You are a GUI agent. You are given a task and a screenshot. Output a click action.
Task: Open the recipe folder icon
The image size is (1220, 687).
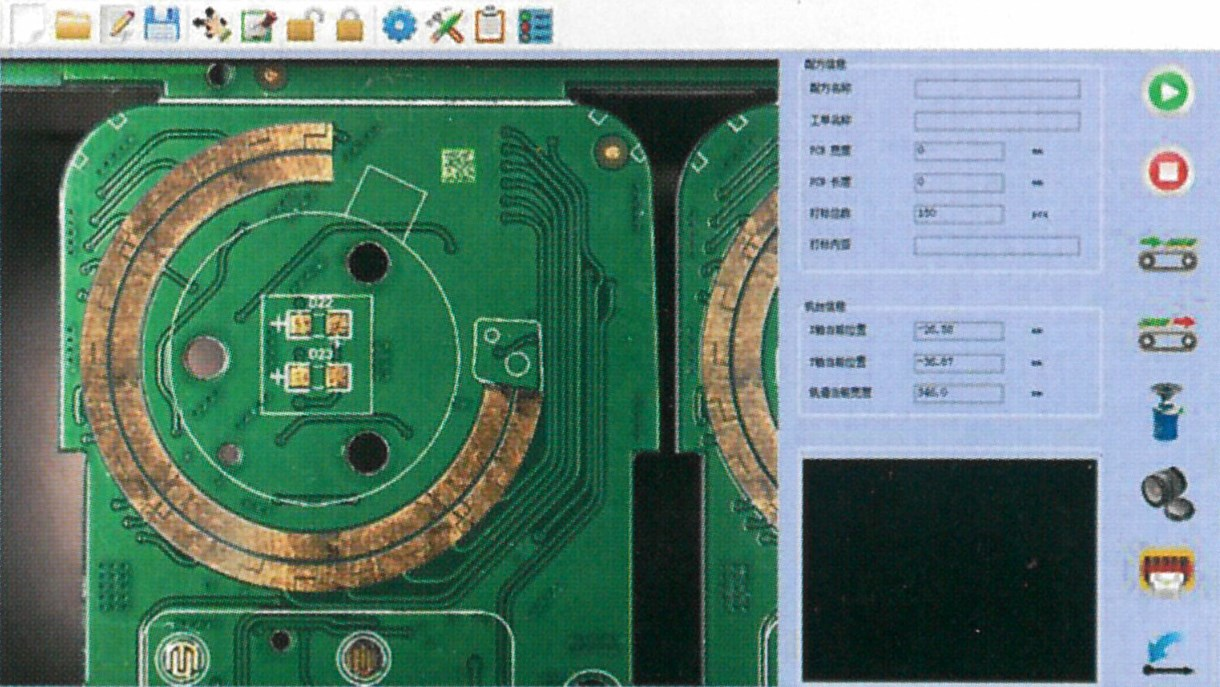(x=73, y=25)
